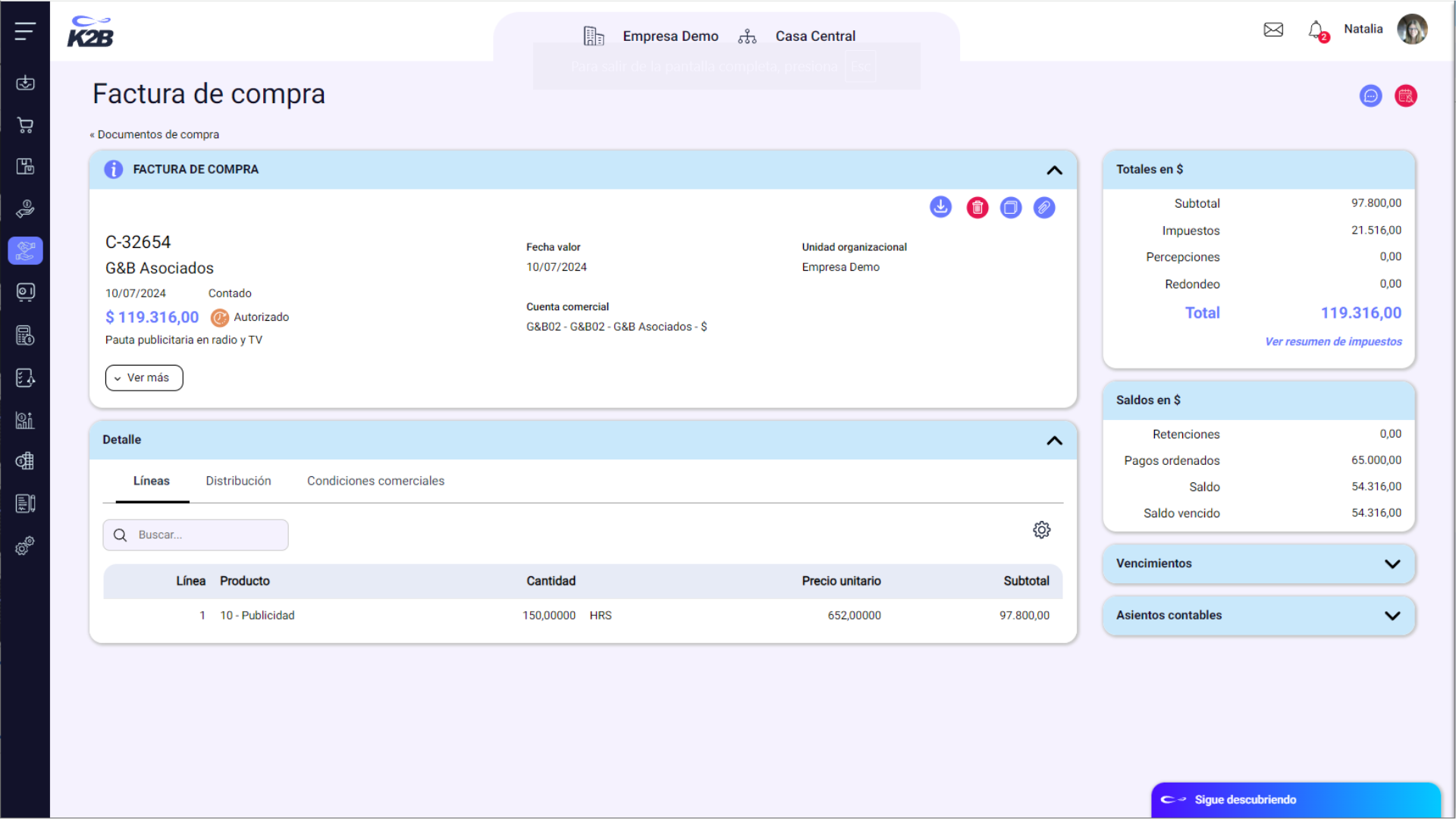This screenshot has width=1456, height=819.
Task: Click the blue download icon
Action: pos(940,207)
